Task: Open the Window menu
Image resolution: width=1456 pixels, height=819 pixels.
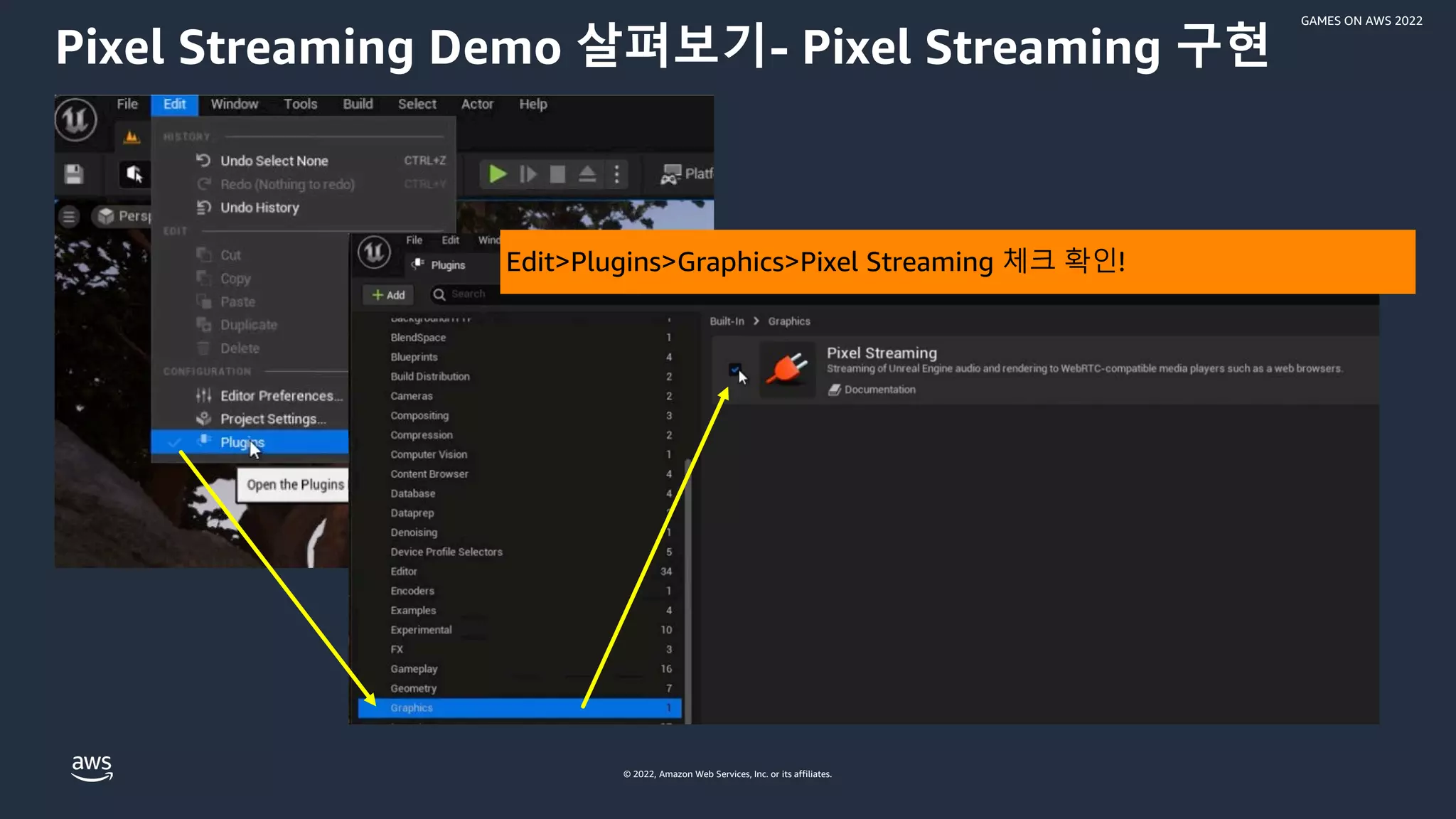Action: (235, 105)
